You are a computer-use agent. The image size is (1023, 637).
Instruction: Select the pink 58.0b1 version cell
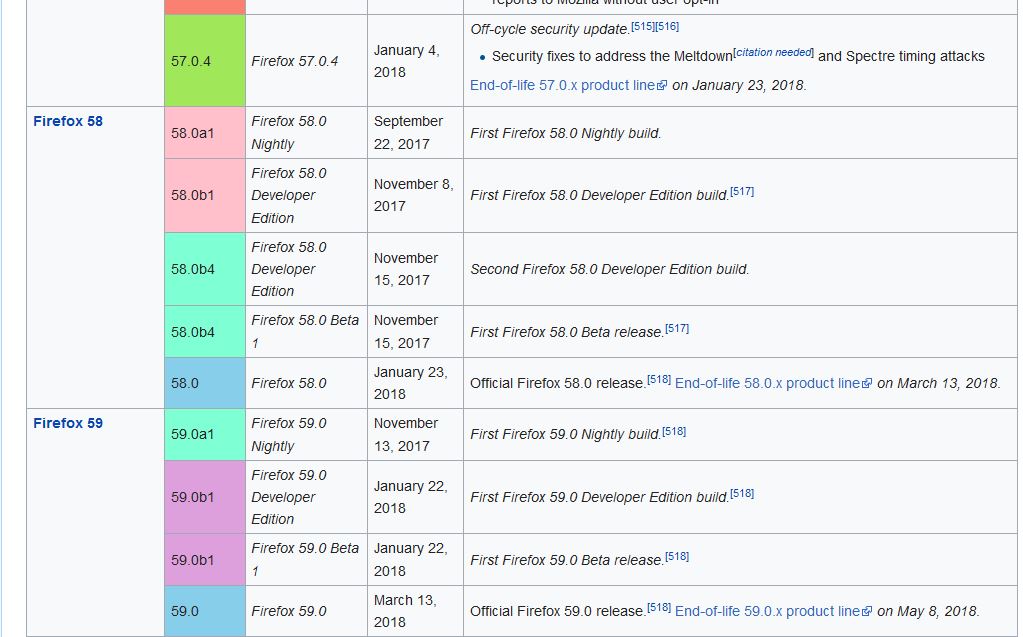click(205, 195)
